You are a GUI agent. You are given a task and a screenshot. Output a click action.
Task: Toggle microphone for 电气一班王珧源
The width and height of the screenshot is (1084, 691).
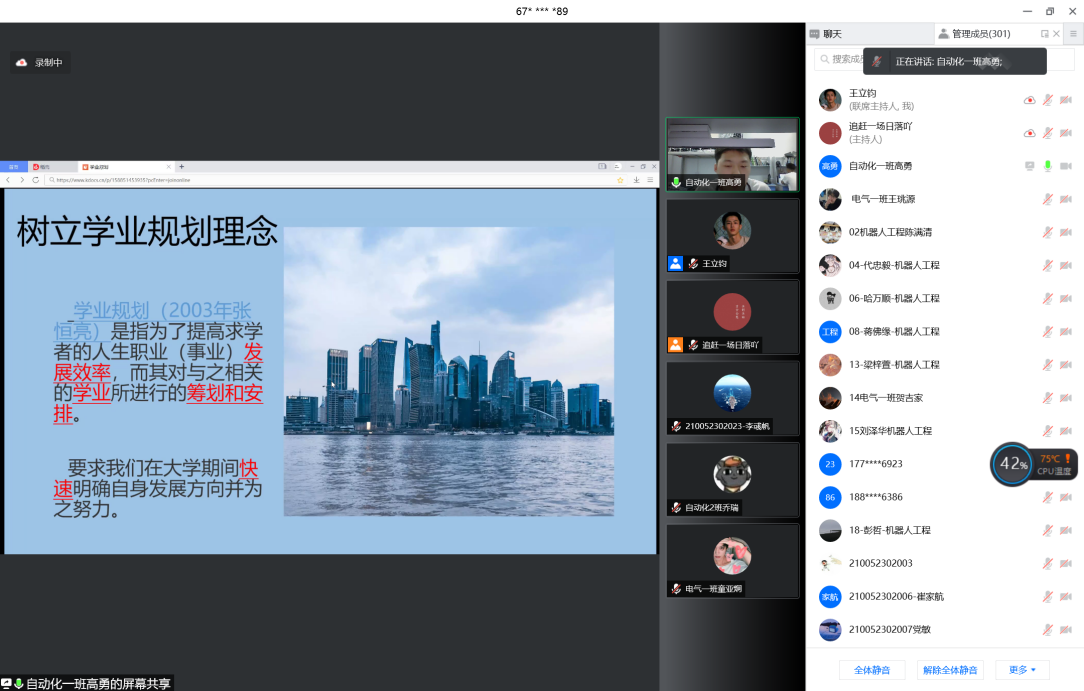[x=1048, y=199]
